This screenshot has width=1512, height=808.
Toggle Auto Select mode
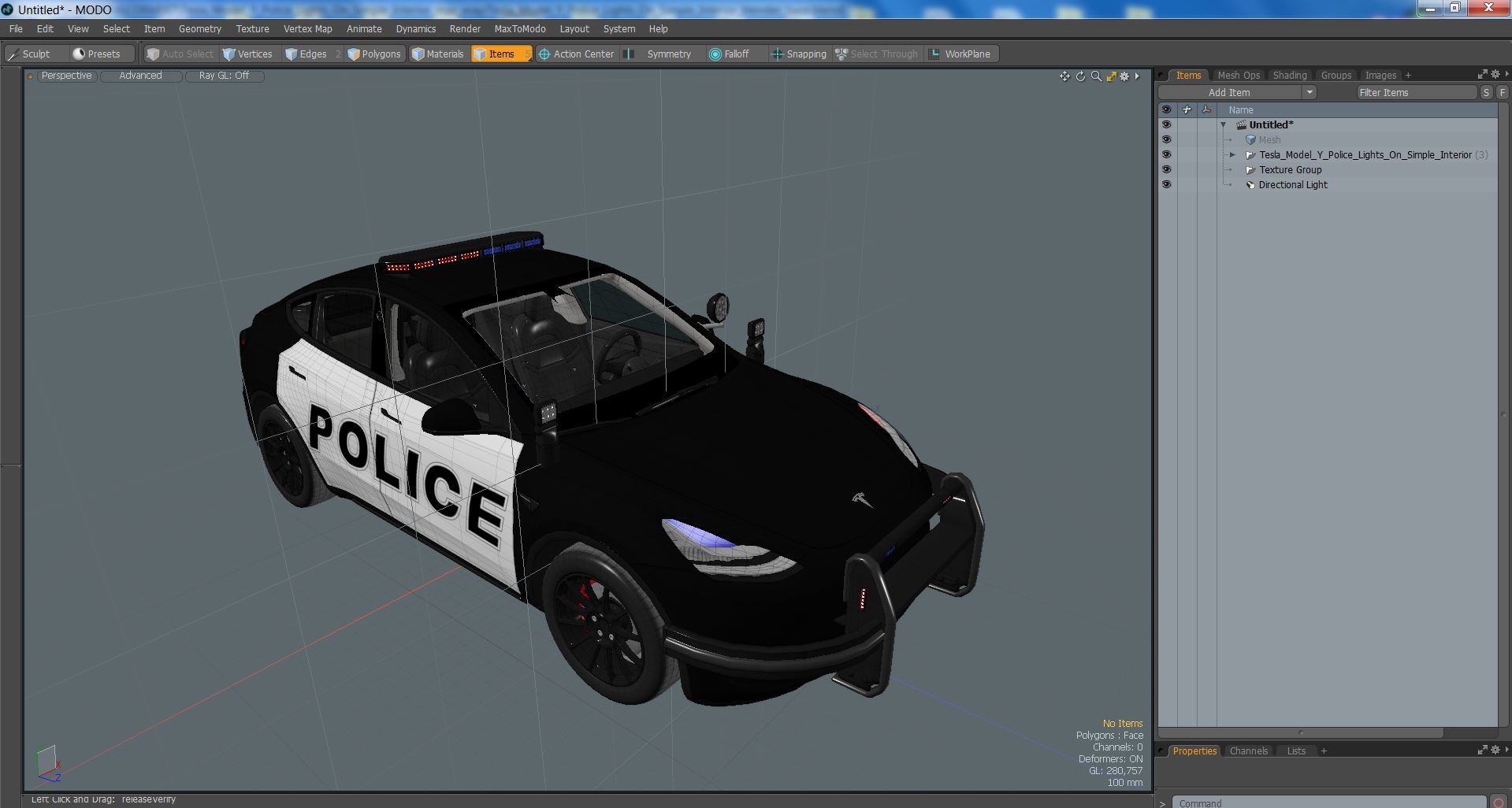(180, 54)
